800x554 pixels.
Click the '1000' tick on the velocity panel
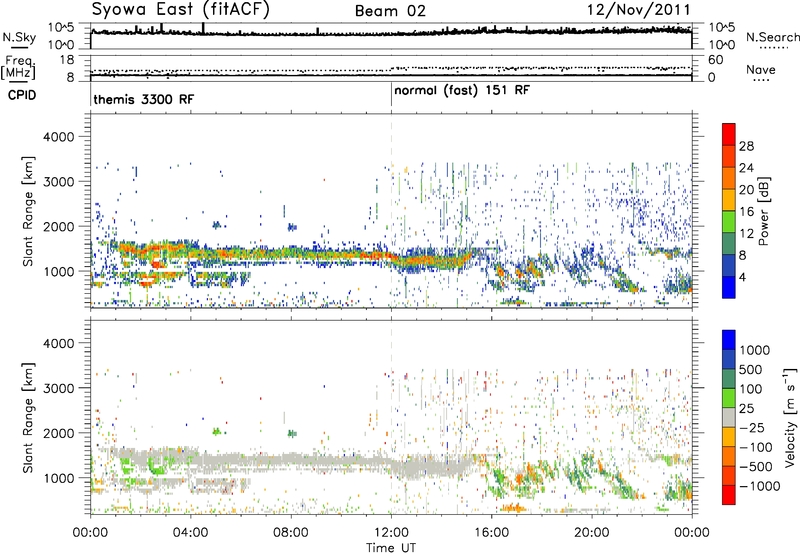[58, 478]
